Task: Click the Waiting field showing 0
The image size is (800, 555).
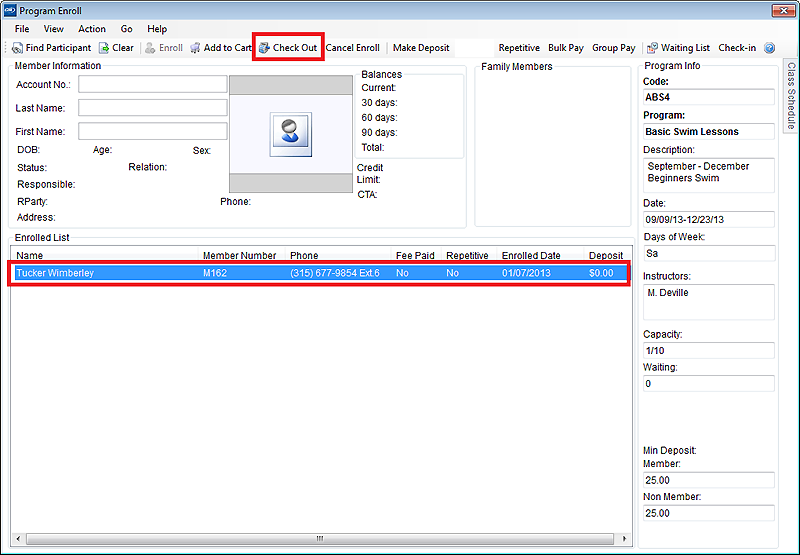Action: pos(709,384)
